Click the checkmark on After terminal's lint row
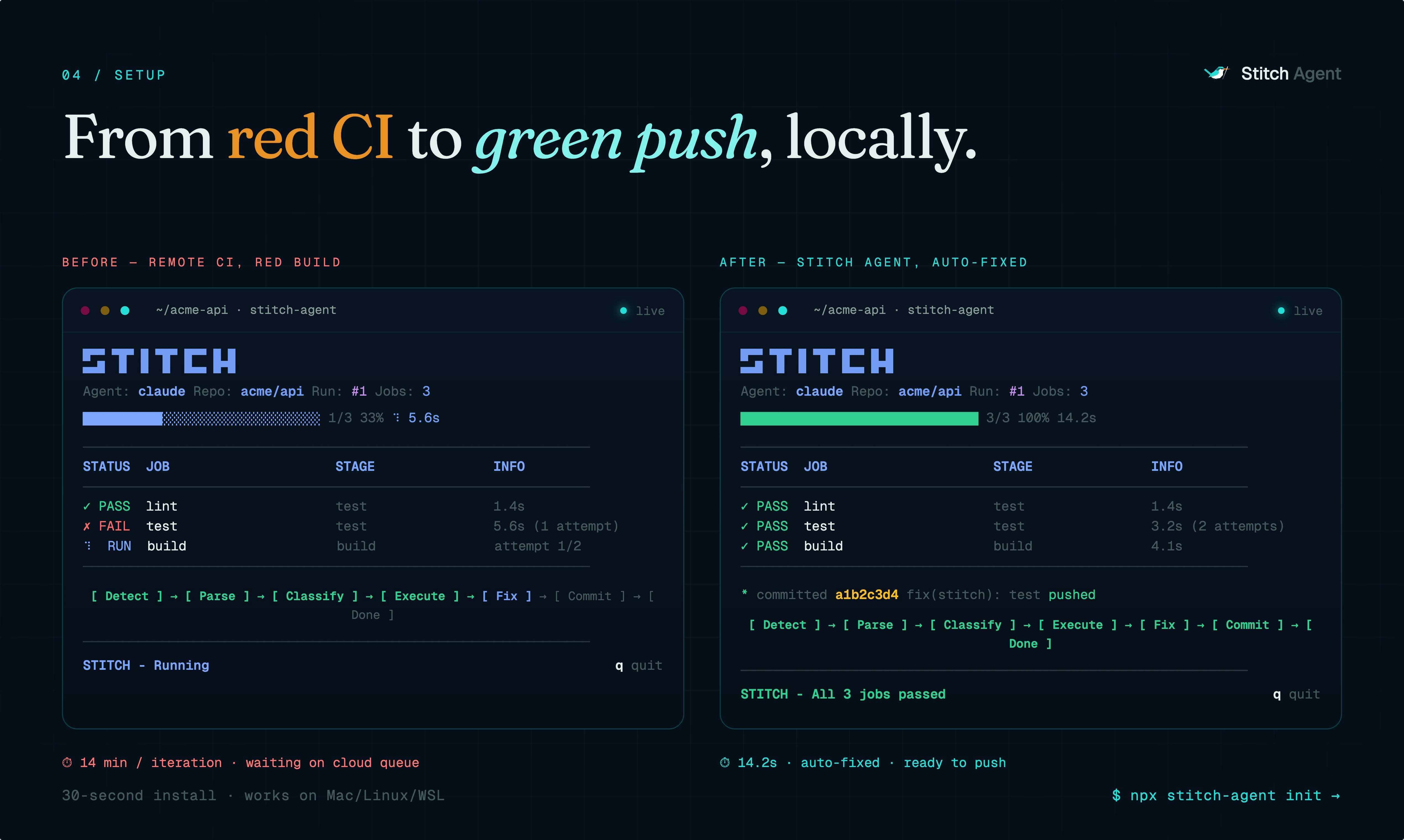The image size is (1404, 840). 745,506
